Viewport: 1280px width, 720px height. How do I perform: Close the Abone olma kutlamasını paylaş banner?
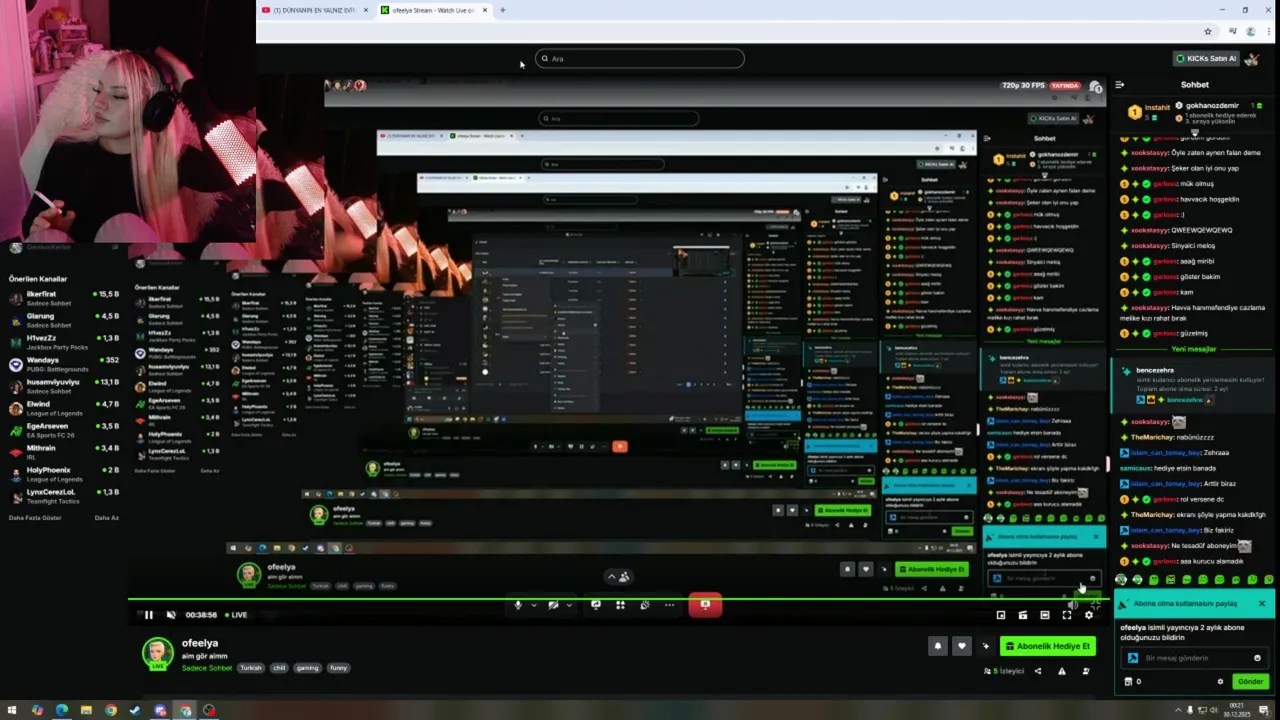[x=1261, y=603]
